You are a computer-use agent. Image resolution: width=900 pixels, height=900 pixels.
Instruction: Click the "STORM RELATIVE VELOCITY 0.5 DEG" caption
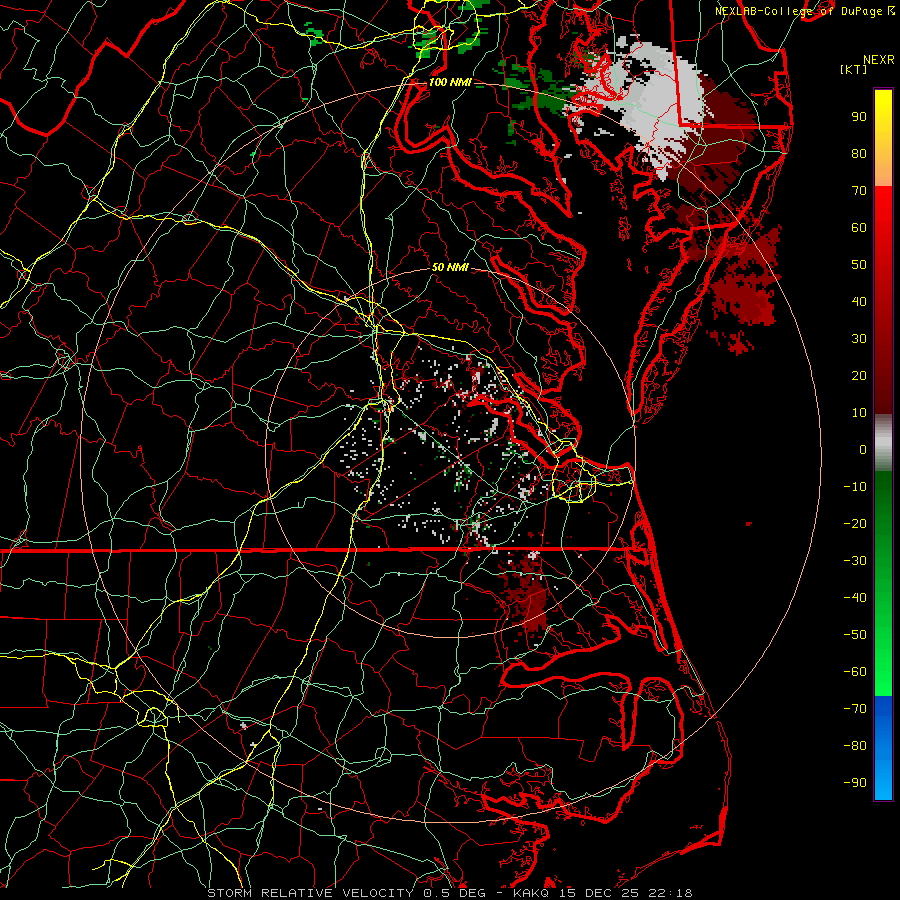coord(346,893)
